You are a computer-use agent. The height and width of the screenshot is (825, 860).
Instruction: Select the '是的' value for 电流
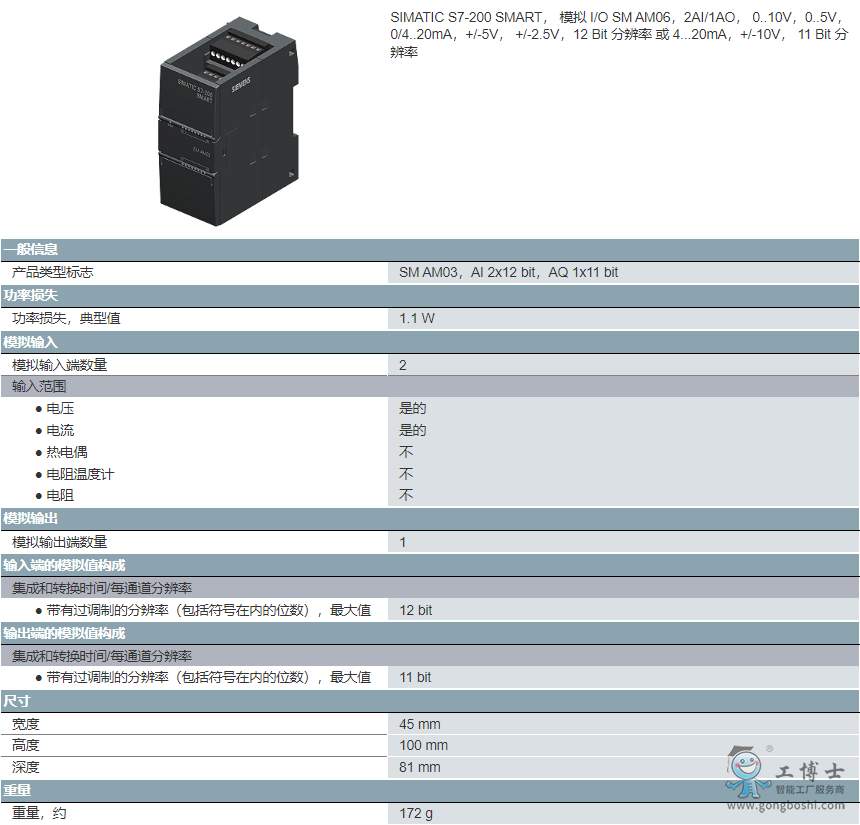[x=412, y=431]
